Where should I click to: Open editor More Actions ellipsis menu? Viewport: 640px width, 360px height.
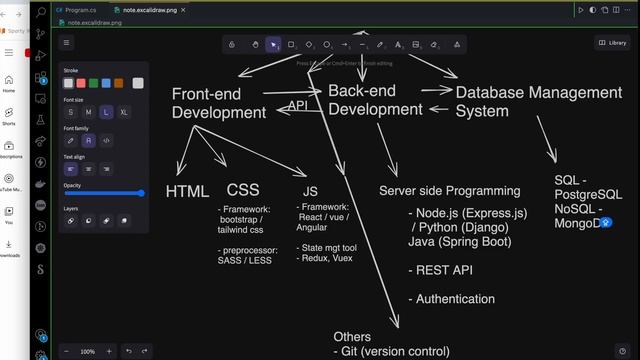click(628, 10)
